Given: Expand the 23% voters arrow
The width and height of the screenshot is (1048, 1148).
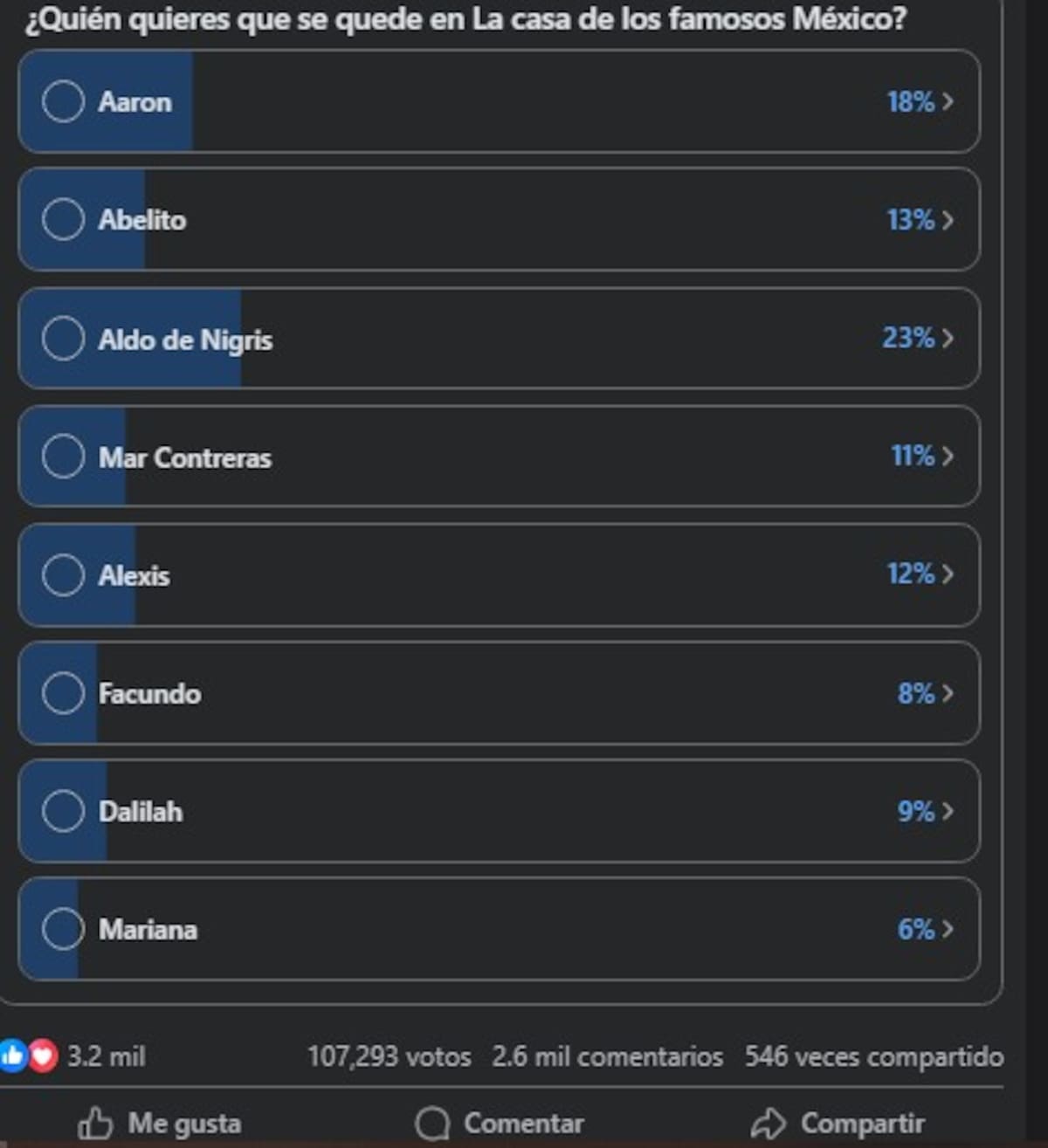Looking at the screenshot, I should [948, 338].
